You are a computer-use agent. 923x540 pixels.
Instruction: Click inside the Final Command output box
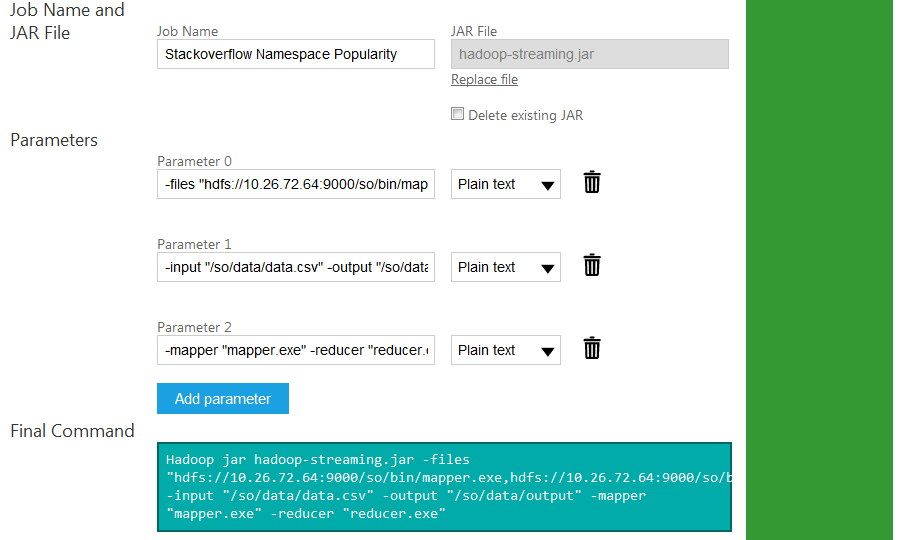(444, 486)
